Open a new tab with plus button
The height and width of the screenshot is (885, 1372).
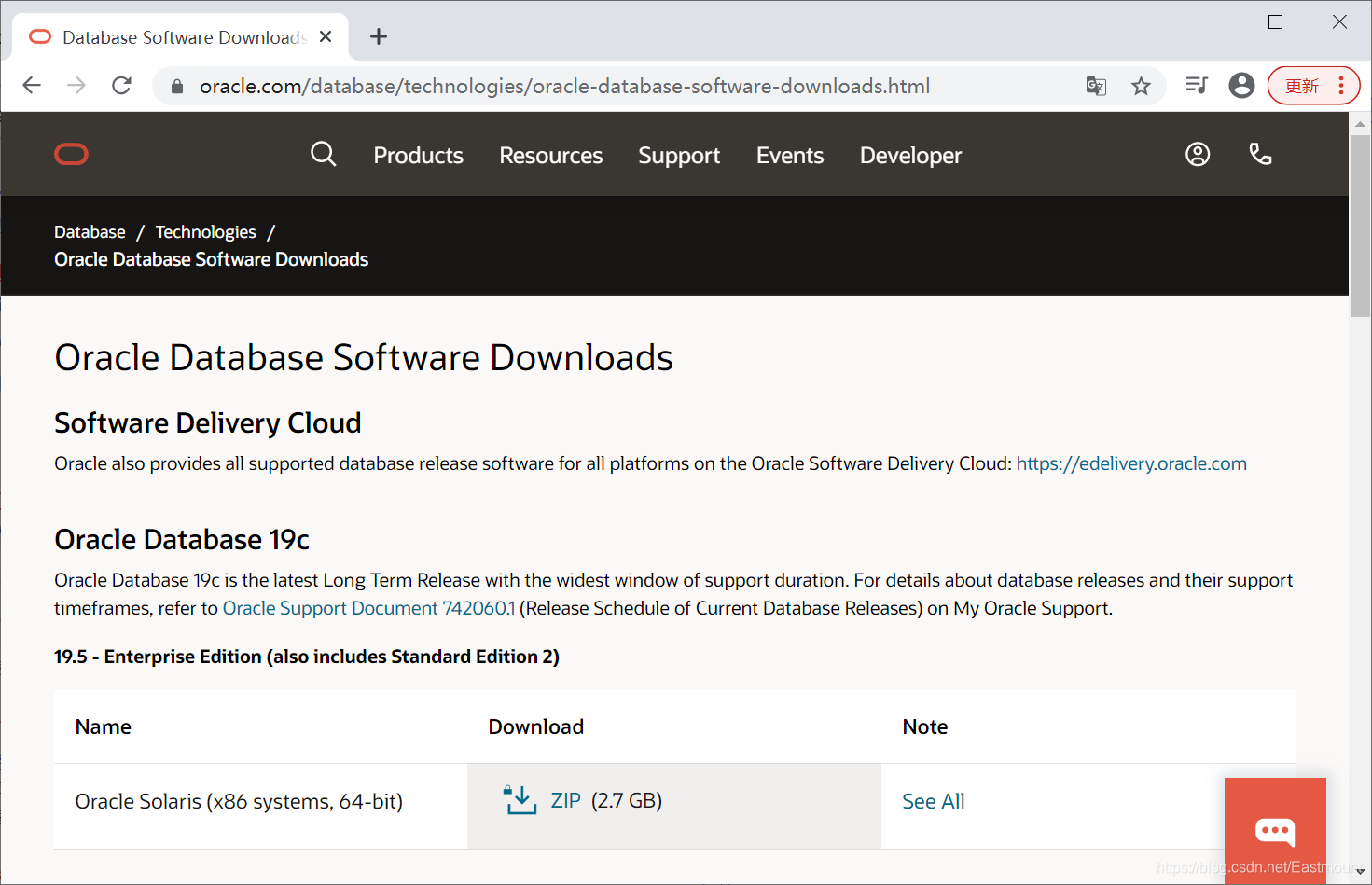coord(378,37)
